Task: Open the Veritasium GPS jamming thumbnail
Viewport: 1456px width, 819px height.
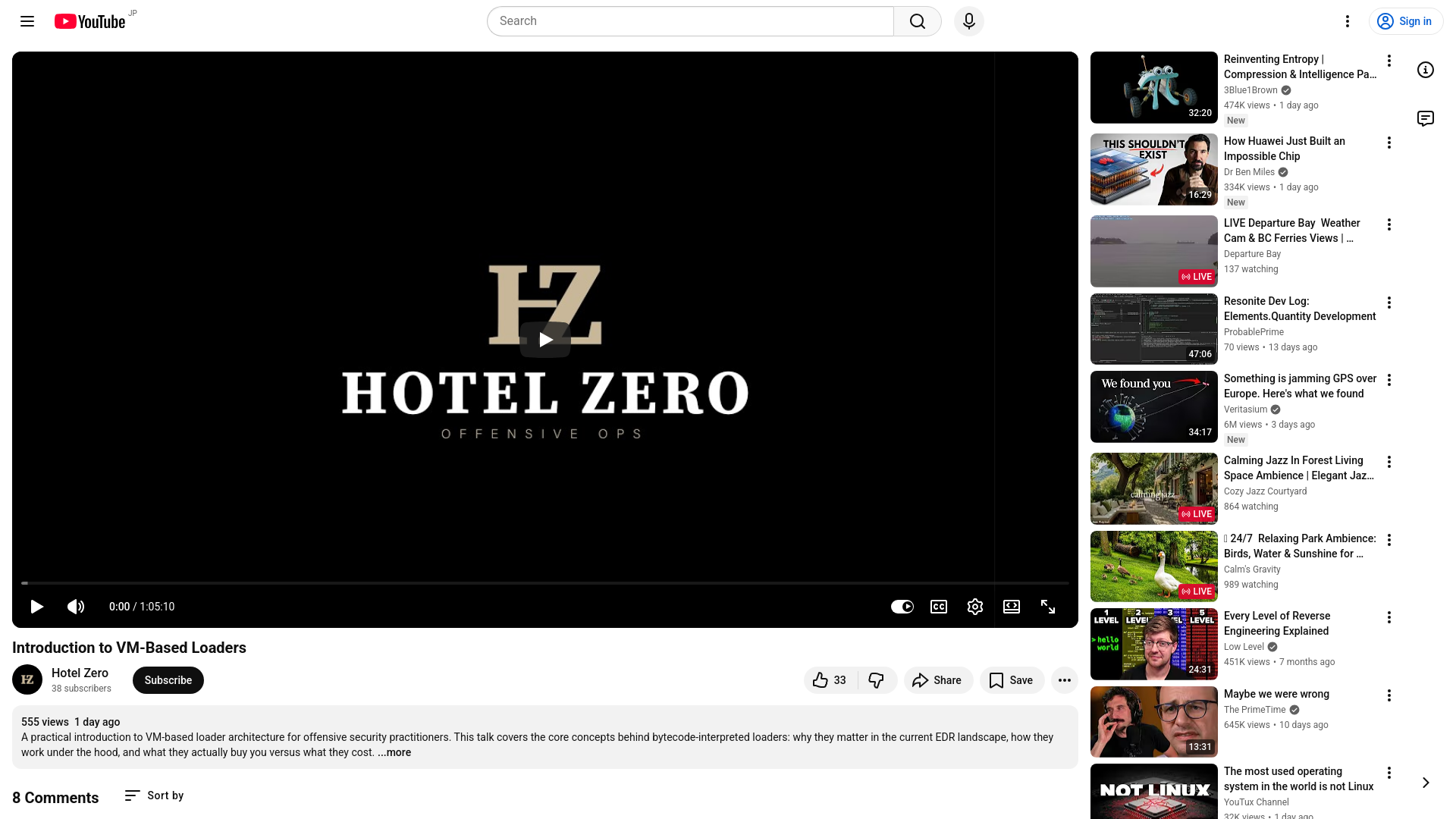Action: [1154, 406]
